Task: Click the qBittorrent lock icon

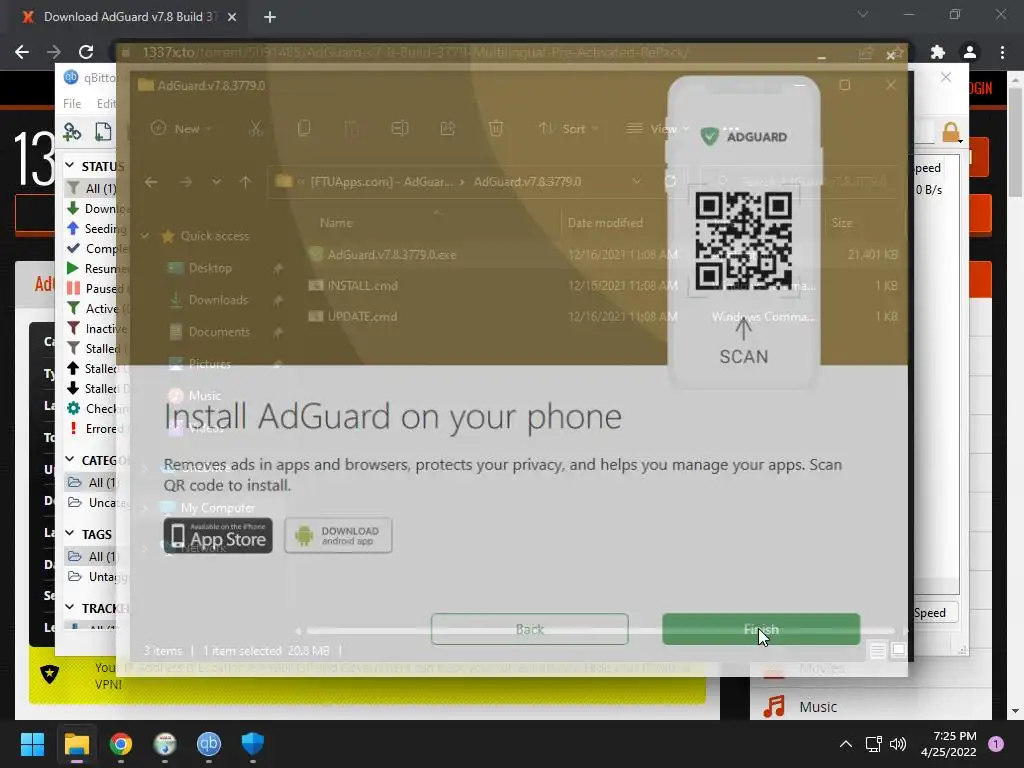Action: 952,133
